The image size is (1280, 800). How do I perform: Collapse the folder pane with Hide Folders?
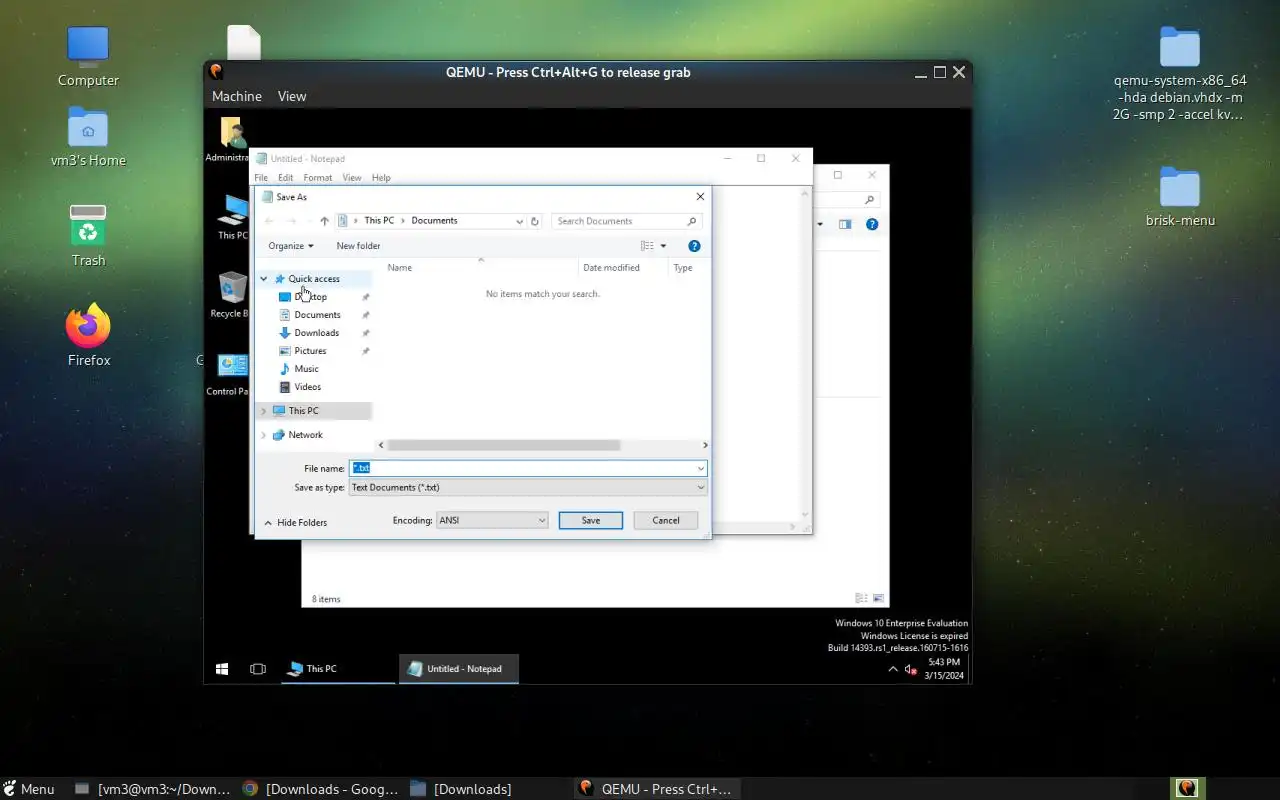[296, 523]
